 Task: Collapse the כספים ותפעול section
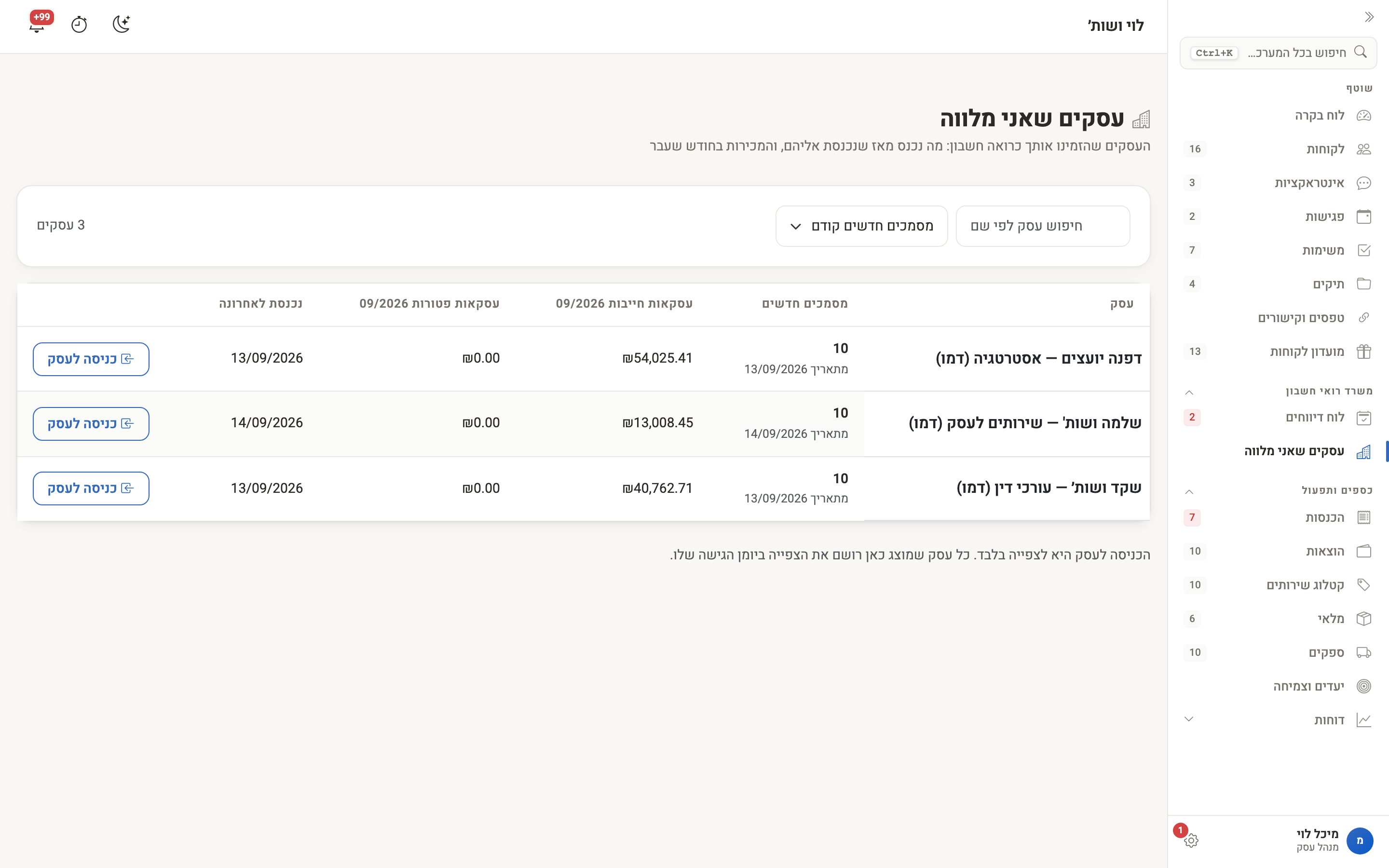[x=1189, y=491]
